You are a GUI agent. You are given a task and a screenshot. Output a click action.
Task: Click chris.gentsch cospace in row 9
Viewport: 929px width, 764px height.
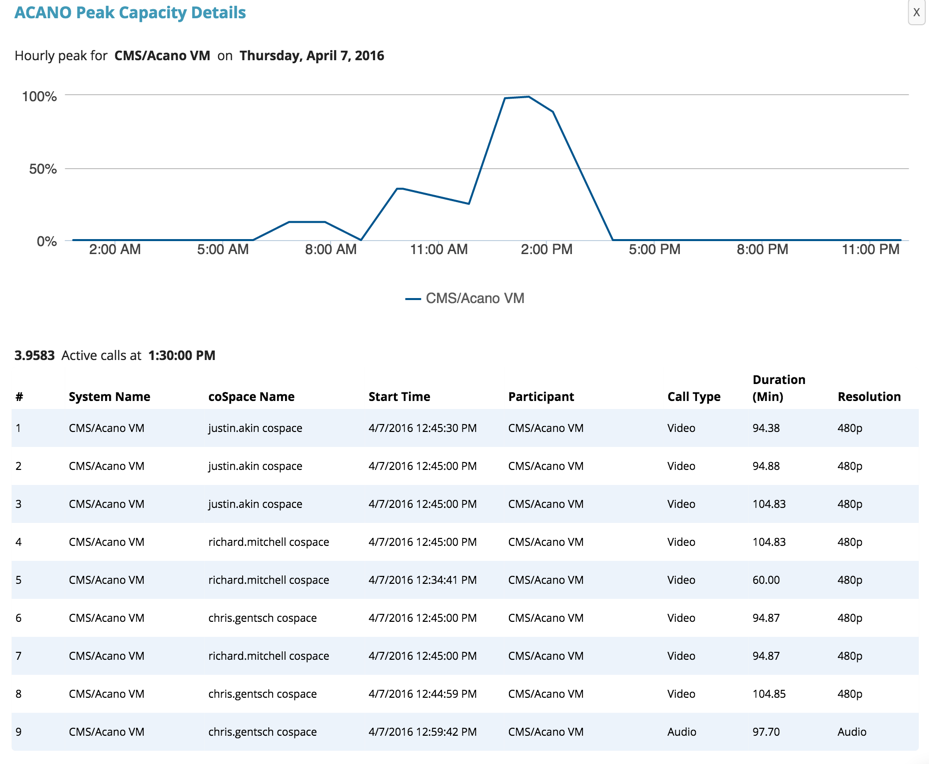pos(262,731)
